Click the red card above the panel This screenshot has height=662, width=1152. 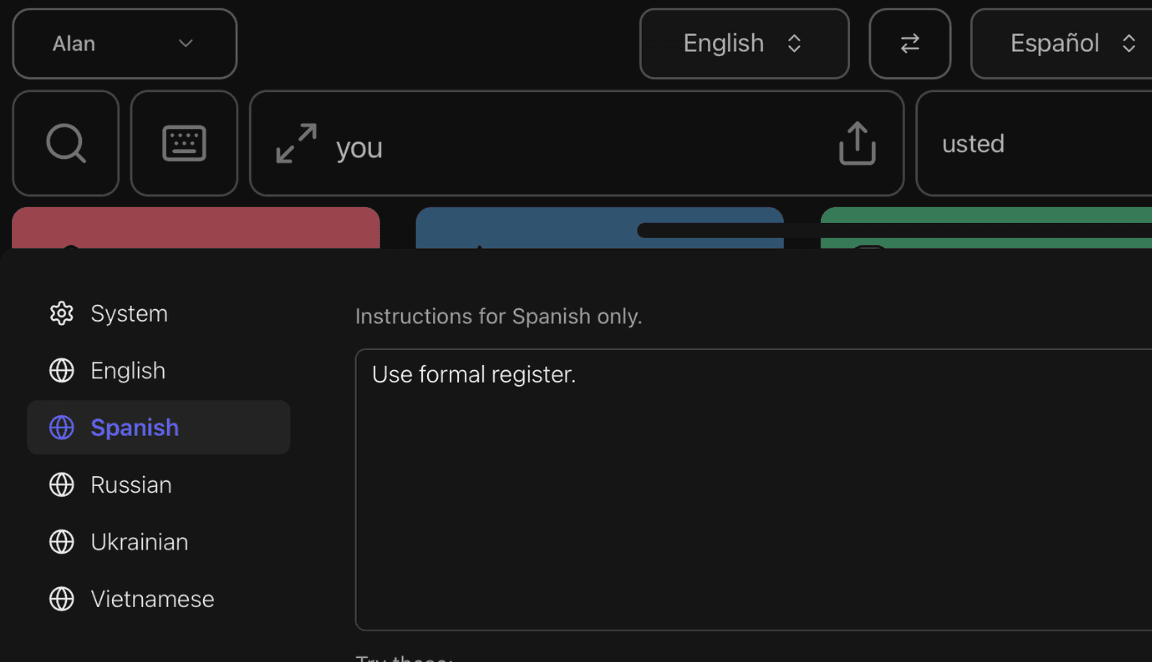pyautogui.click(x=195, y=225)
